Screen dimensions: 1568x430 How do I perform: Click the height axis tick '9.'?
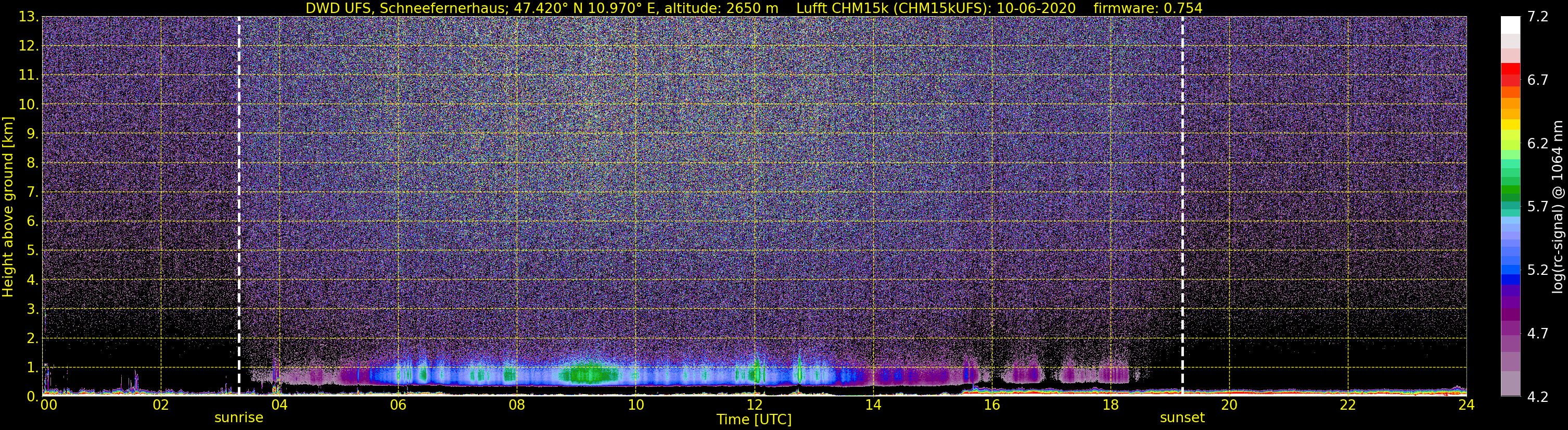(32, 133)
